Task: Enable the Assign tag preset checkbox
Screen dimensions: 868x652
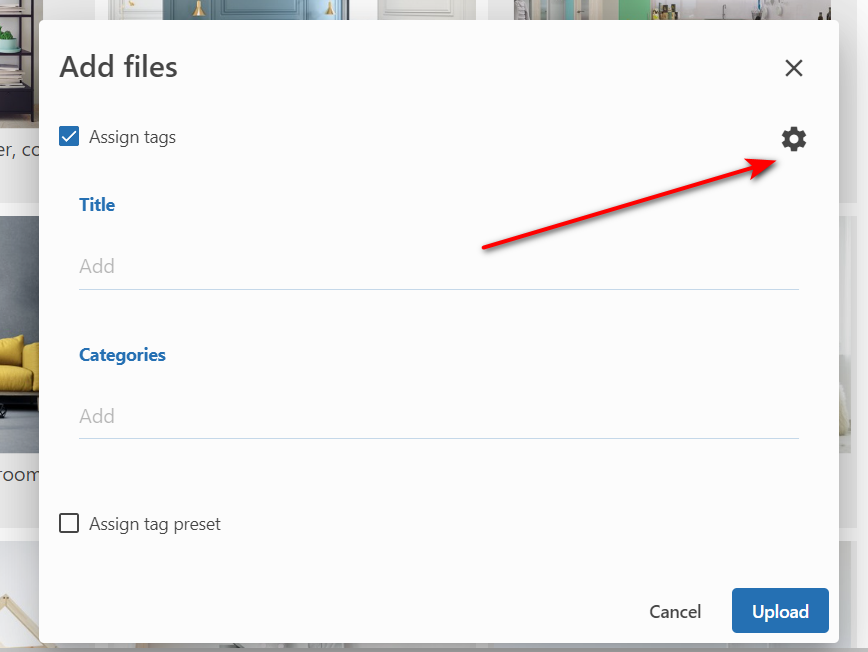Action: coord(69,524)
